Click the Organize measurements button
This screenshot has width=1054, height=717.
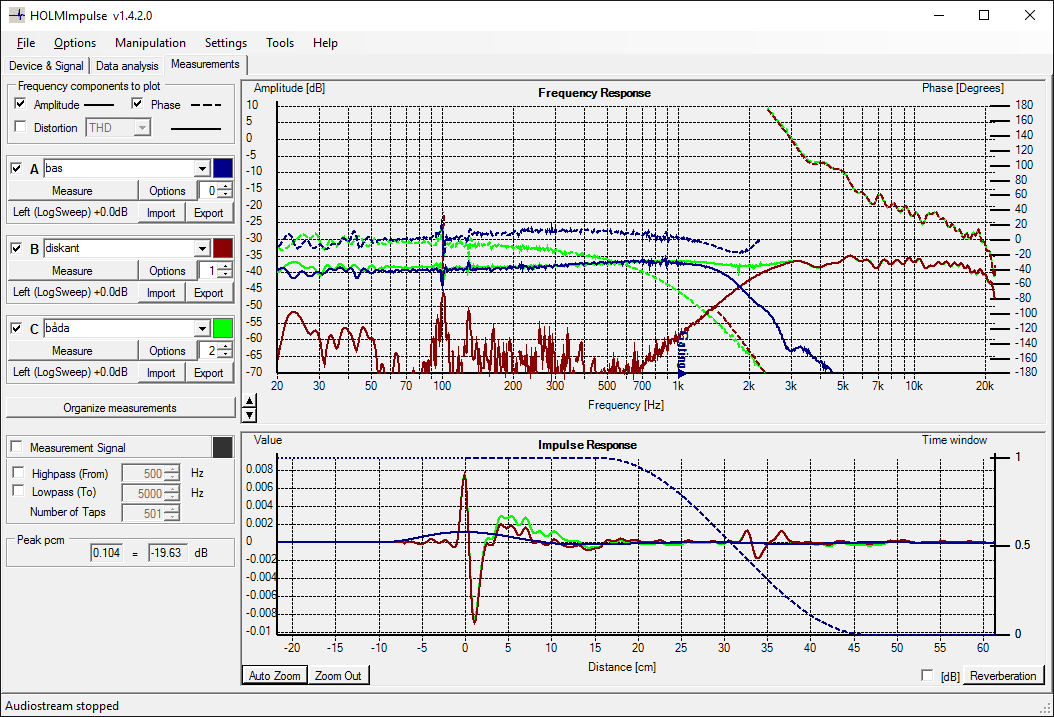[x=120, y=408]
